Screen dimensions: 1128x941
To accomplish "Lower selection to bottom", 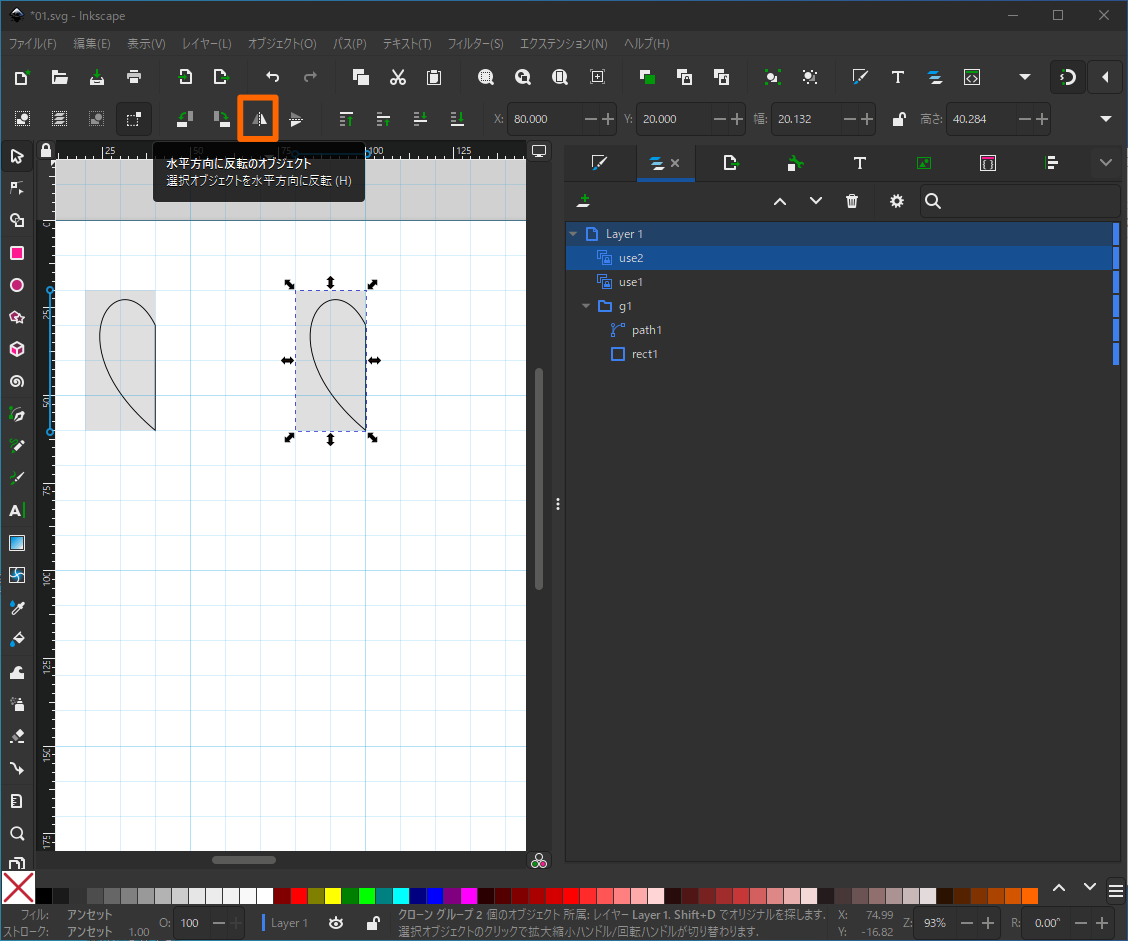I will (457, 119).
